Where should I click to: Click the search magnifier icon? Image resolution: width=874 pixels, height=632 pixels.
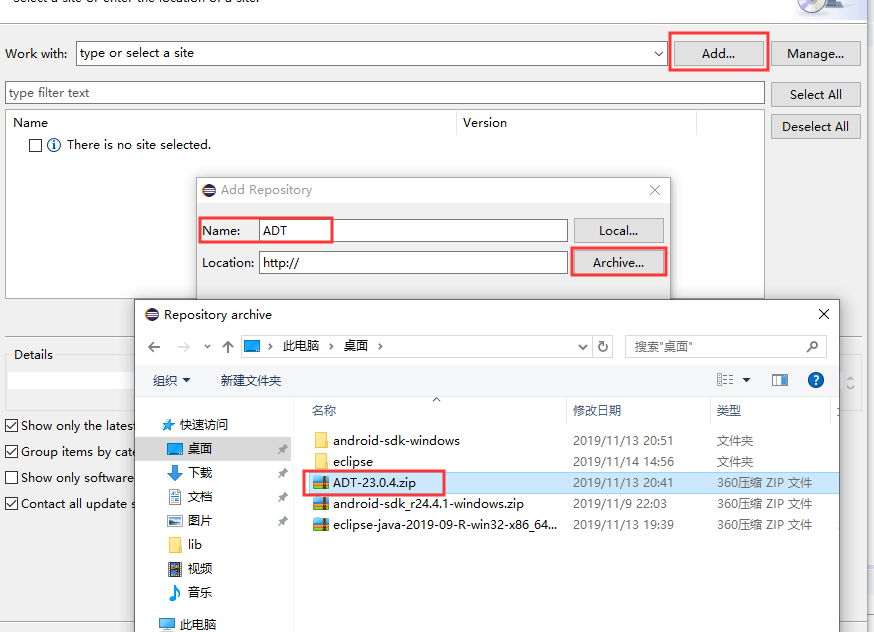[812, 347]
